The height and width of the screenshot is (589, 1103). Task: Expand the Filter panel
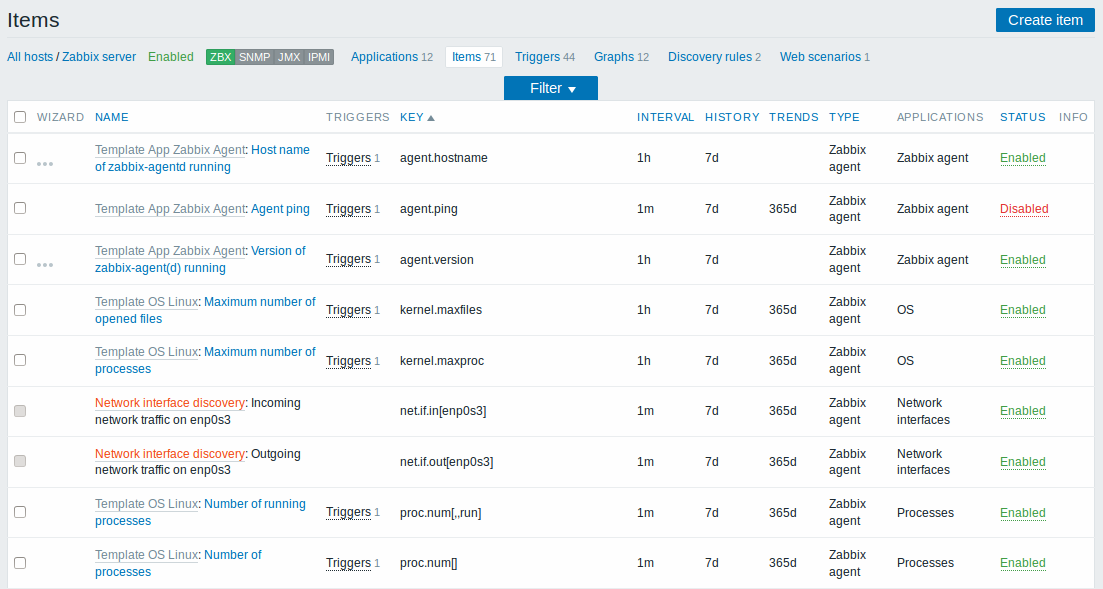coord(551,88)
